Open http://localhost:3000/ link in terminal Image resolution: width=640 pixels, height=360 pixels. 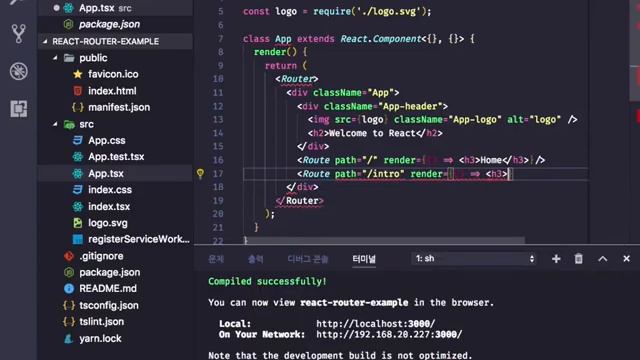tap(376, 324)
